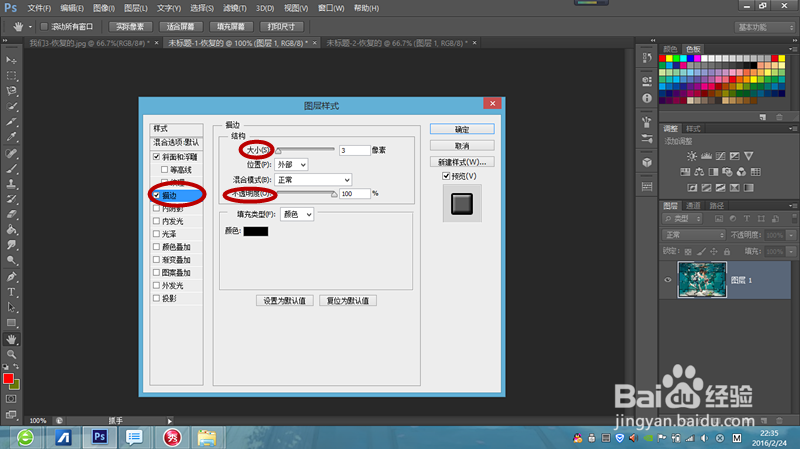Open the 填充类型 dropdown
Screen dimensions: 800x449
point(297,214)
